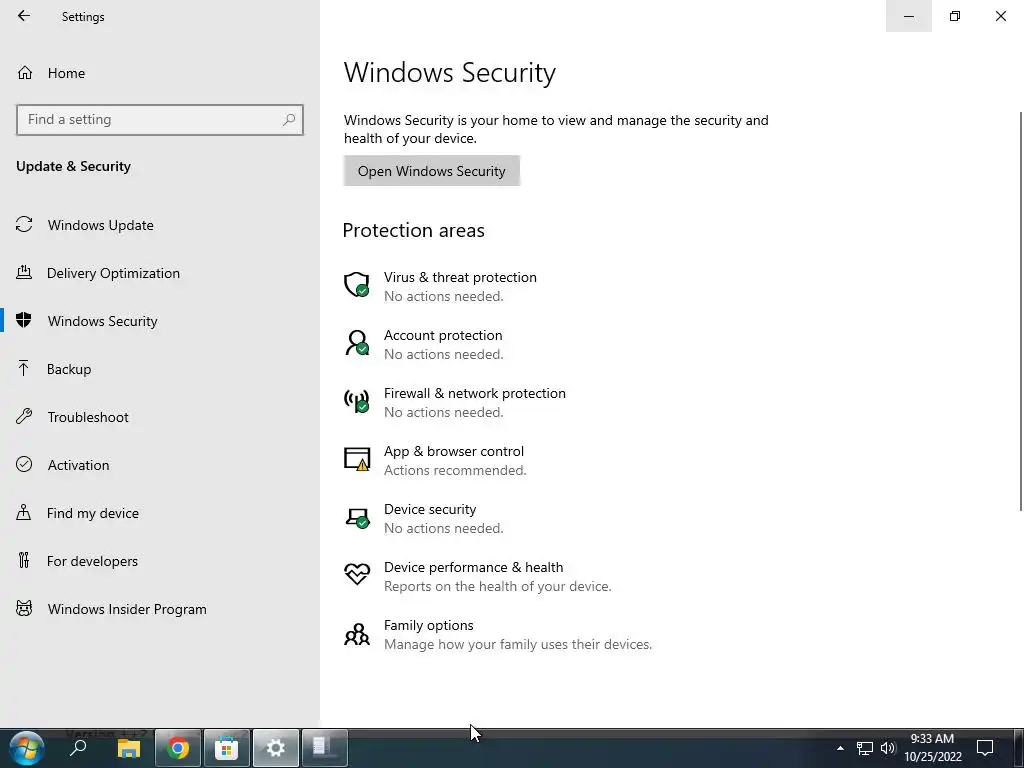Click the rightmost pinned taskbar app icon

pyautogui.click(x=325, y=748)
